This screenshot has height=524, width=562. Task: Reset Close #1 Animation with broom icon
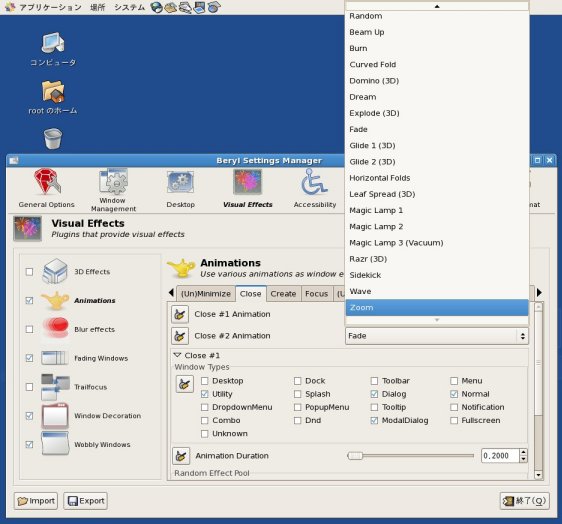[x=180, y=314]
